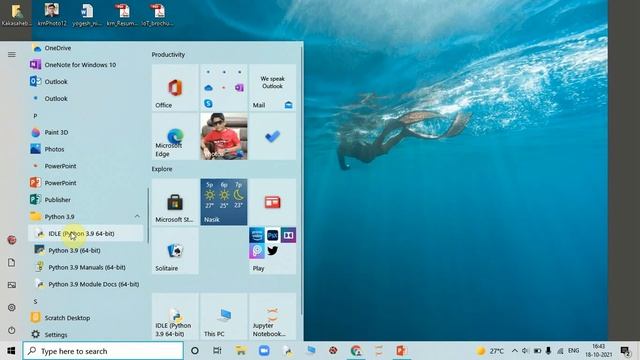Launch the Jupyter Notebook tile
The width and height of the screenshot is (640, 360).
(x=272, y=316)
